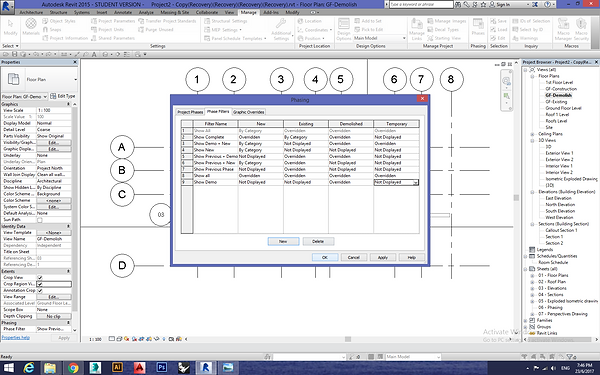Open the Collaborate ribbon tab
Screen dimensions: 600x375
tap(207, 12)
